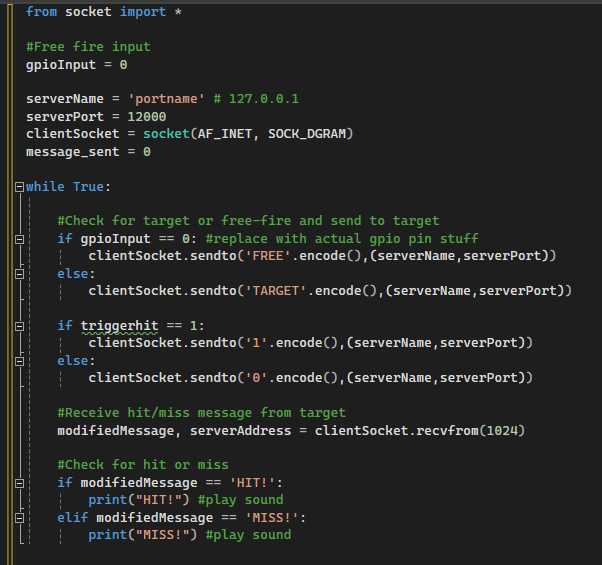This screenshot has height=565, width=602.
Task: Click the serverAddress variable
Action: [240, 431]
